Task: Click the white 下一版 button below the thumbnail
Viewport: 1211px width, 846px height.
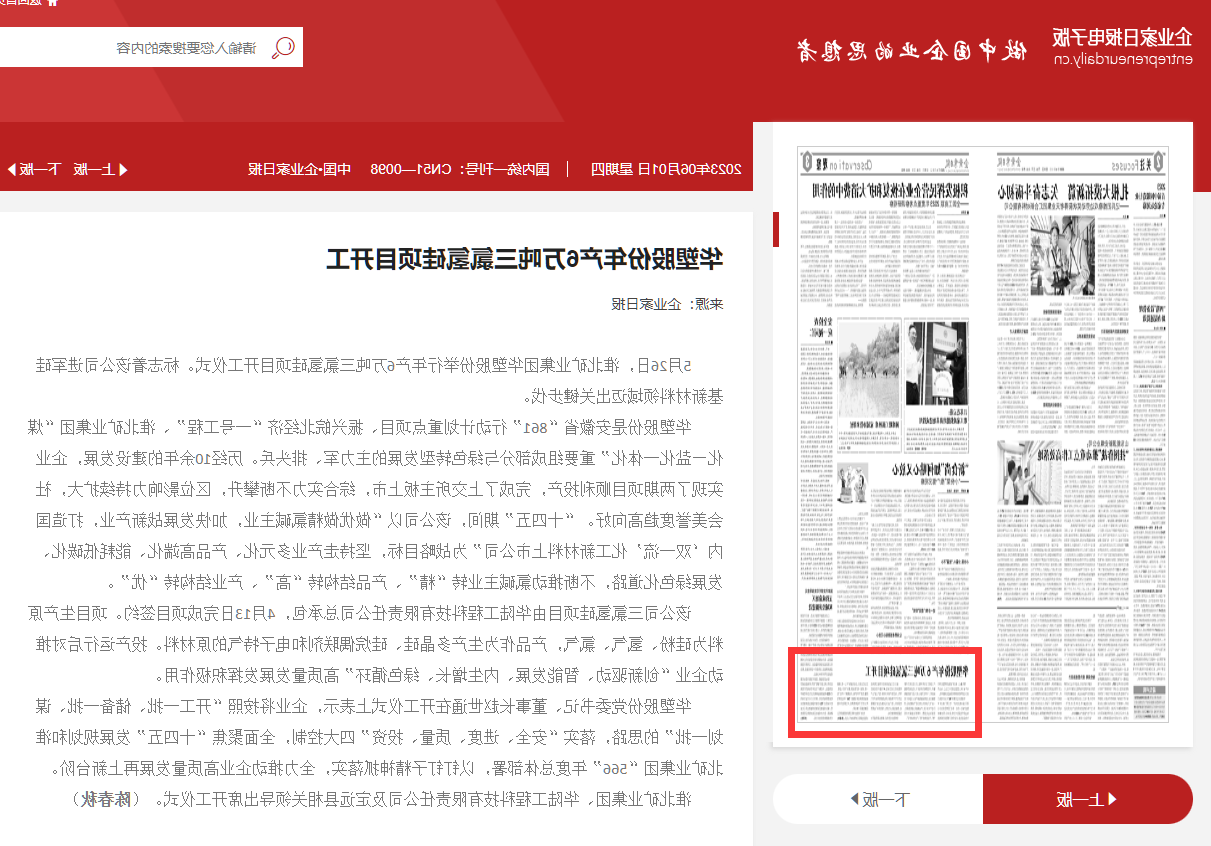Action: point(878,799)
